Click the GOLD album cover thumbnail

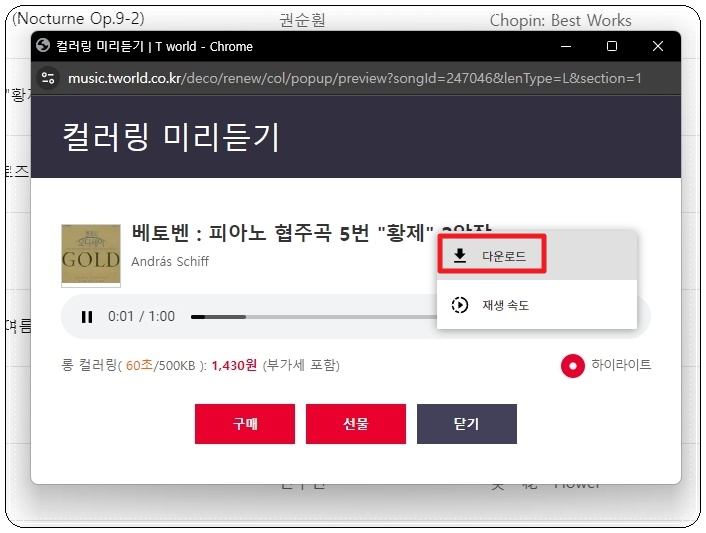pos(91,255)
